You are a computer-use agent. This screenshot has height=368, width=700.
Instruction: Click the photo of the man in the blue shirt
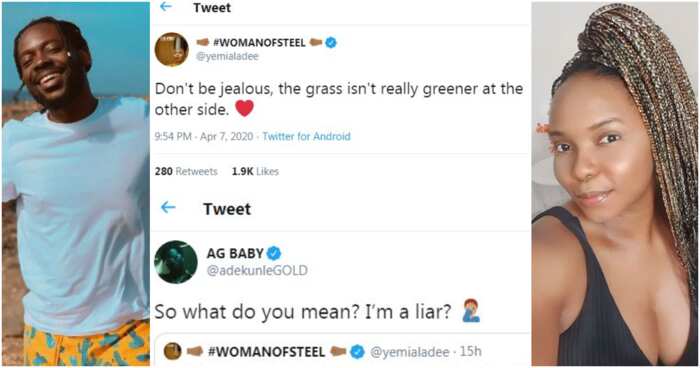click(76, 184)
